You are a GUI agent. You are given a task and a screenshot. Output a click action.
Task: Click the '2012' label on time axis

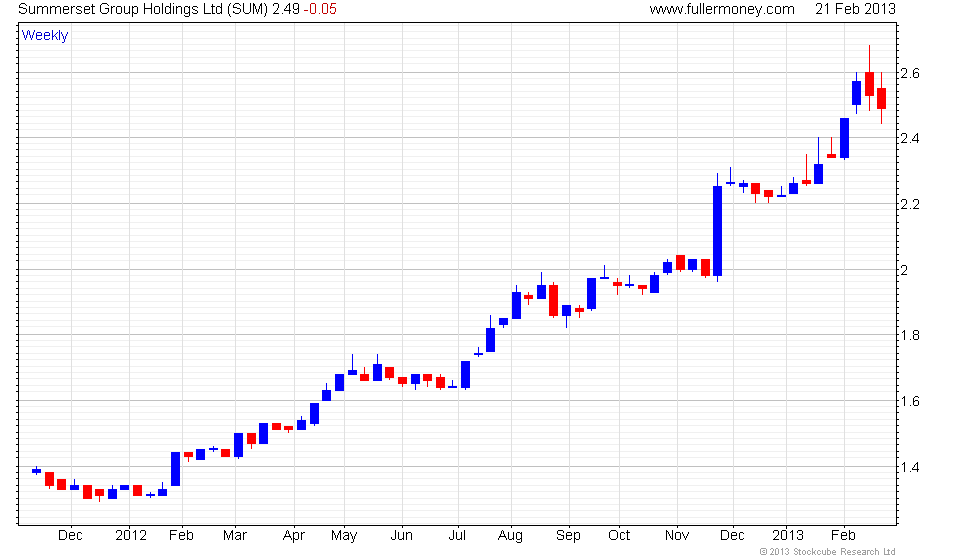[x=131, y=536]
